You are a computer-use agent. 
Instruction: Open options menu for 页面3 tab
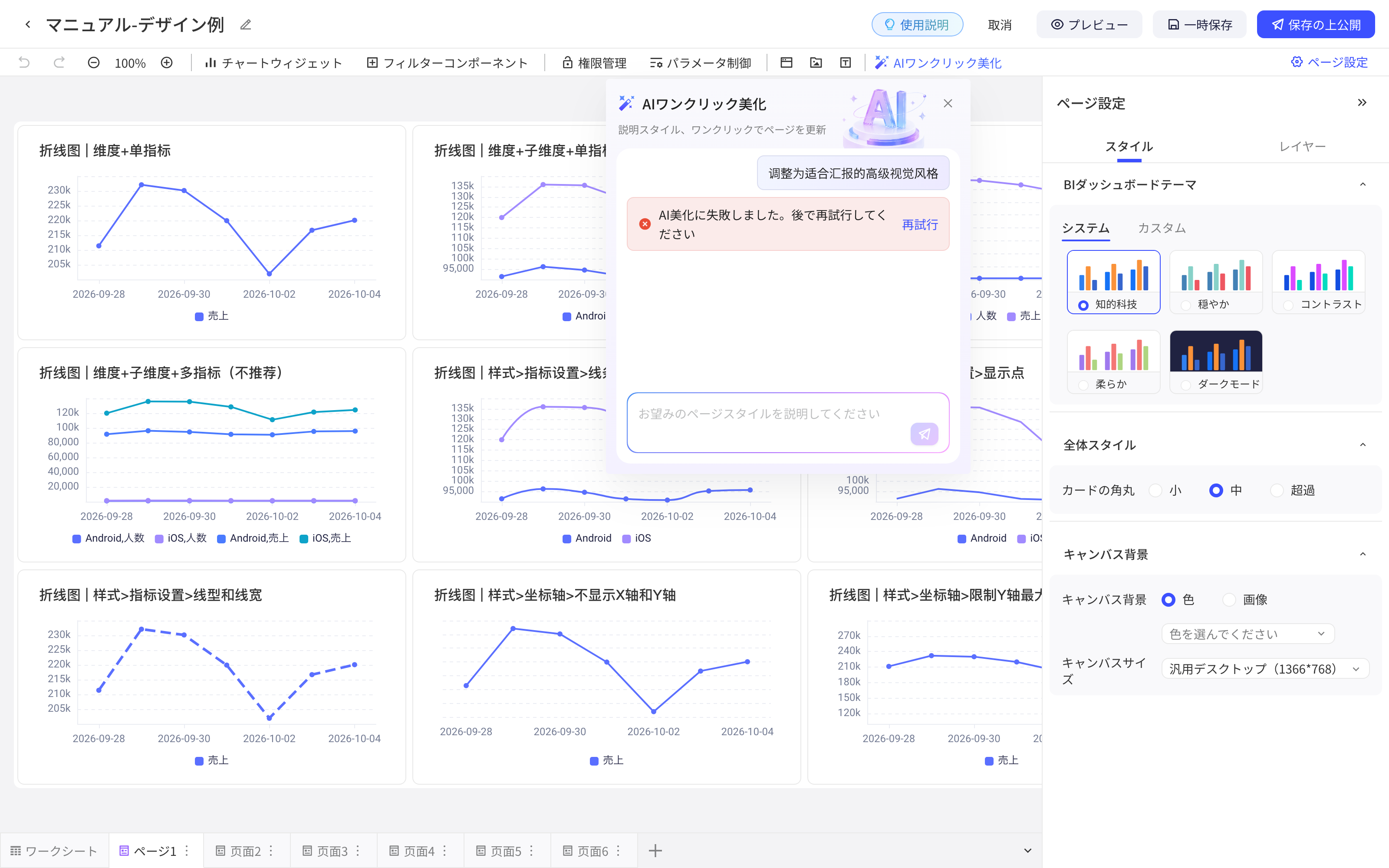click(x=358, y=851)
